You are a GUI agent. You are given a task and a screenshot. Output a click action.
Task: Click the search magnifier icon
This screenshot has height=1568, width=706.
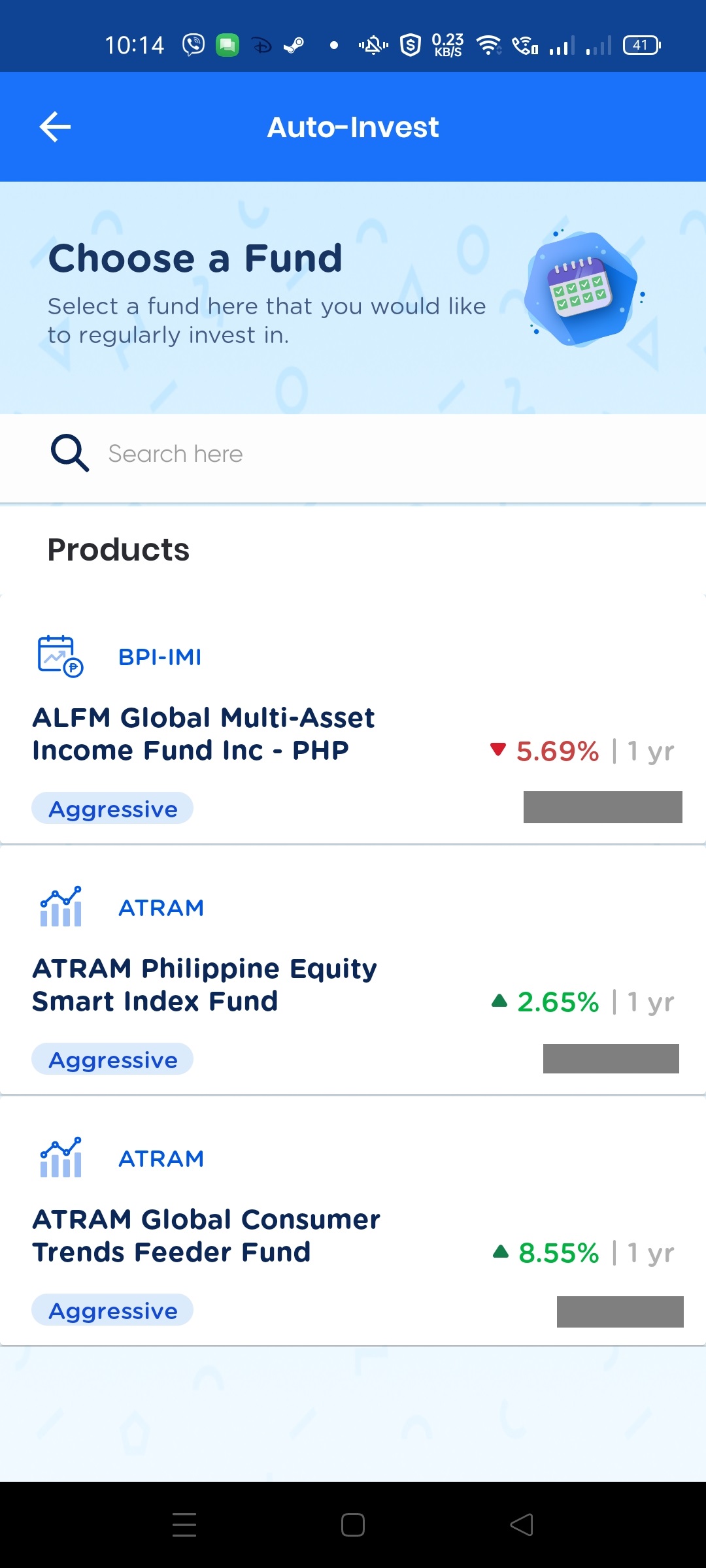pyautogui.click(x=69, y=453)
